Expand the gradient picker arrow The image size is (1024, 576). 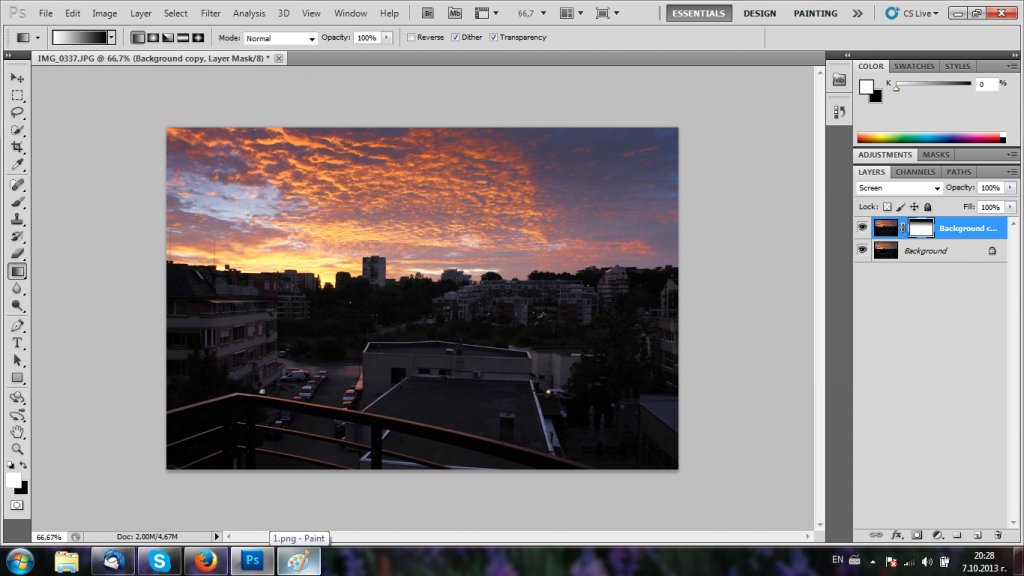[x=111, y=37]
